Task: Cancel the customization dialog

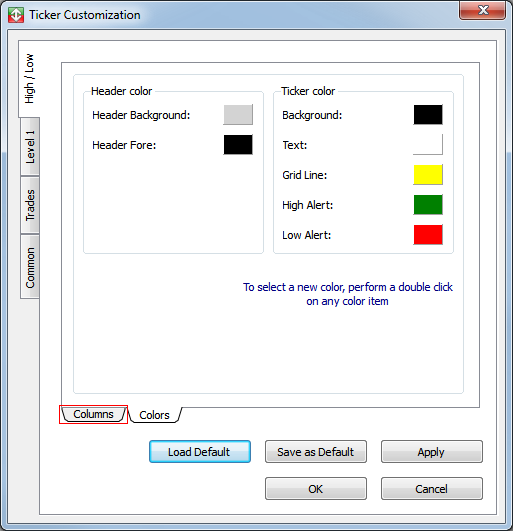Action: coord(432,489)
